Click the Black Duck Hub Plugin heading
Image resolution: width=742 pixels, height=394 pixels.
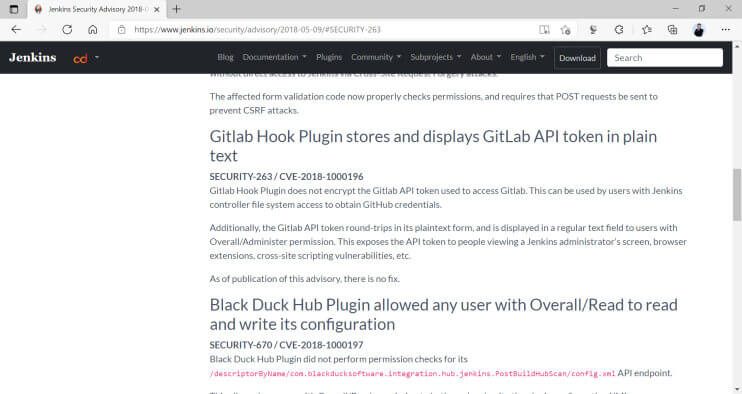click(x=443, y=315)
